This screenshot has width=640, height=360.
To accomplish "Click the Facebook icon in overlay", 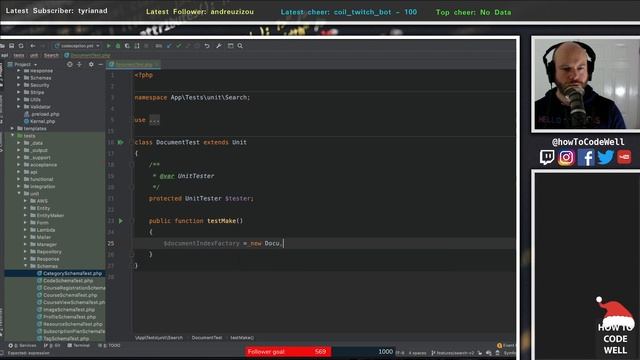I will (x=586, y=158).
